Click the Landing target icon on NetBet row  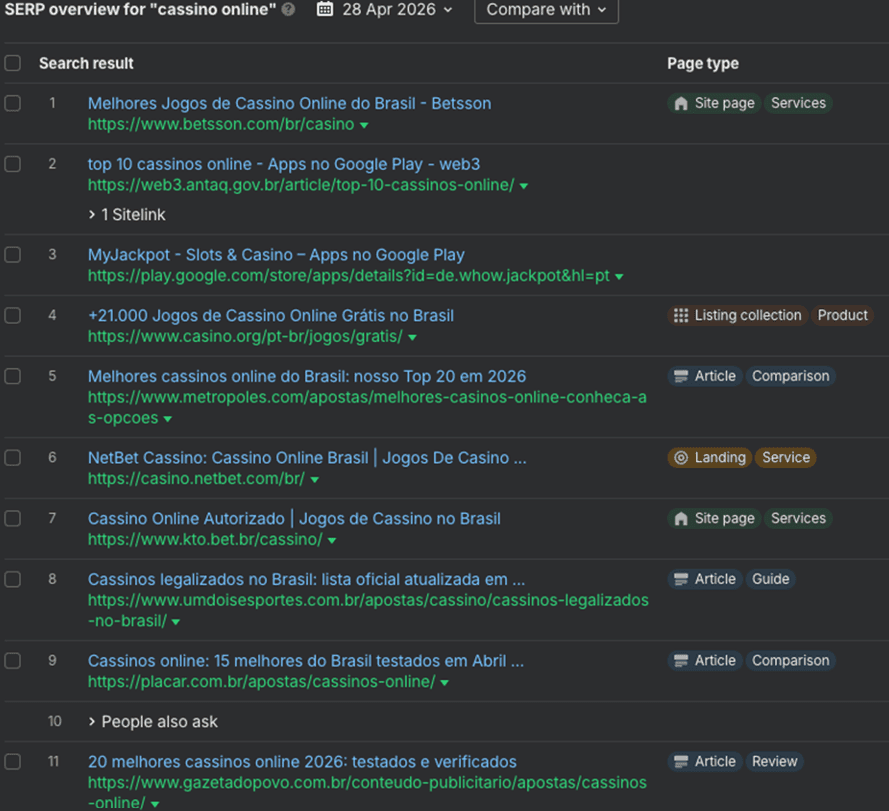pos(681,458)
